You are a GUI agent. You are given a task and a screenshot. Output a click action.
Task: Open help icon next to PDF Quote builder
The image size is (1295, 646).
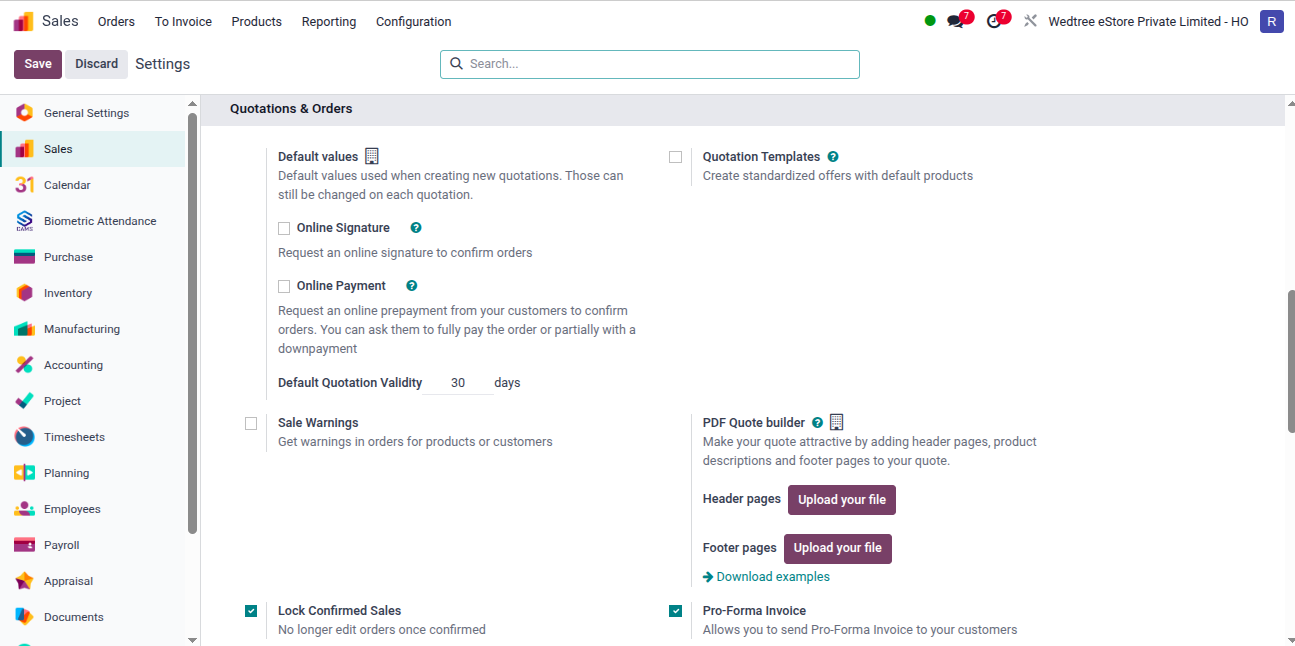(x=817, y=423)
